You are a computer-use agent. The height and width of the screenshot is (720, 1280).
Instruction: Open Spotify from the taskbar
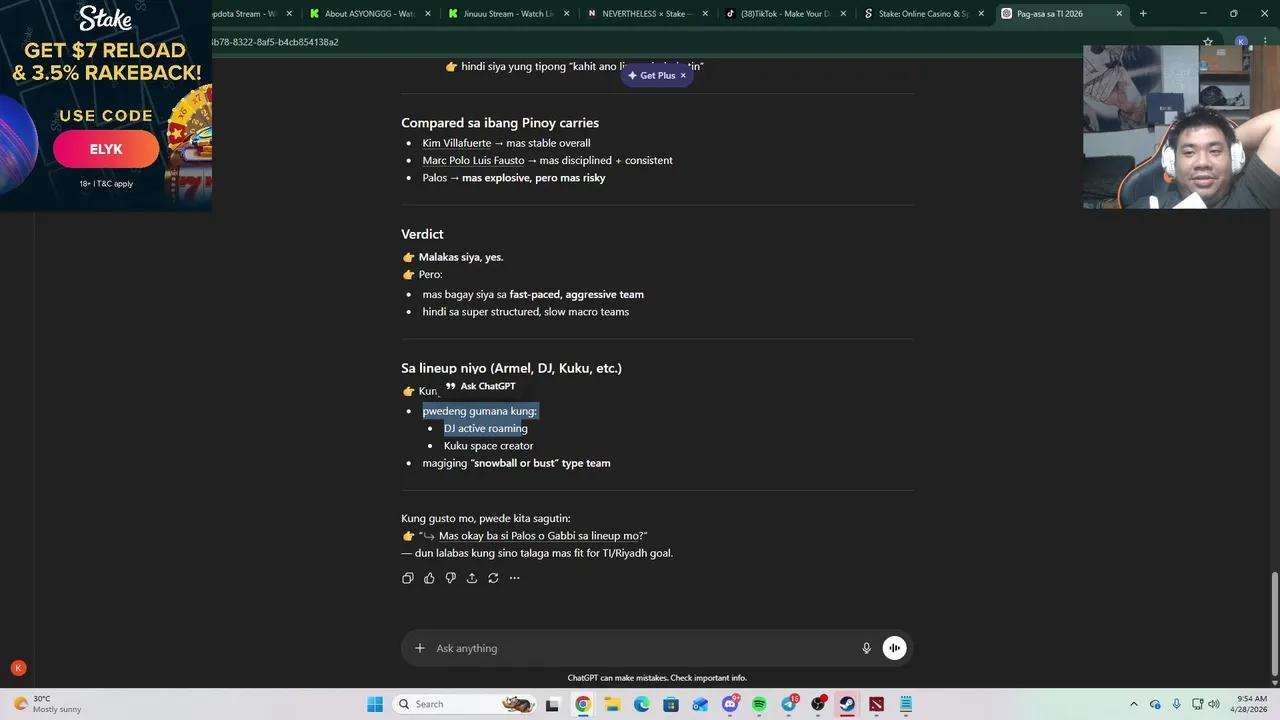click(759, 704)
